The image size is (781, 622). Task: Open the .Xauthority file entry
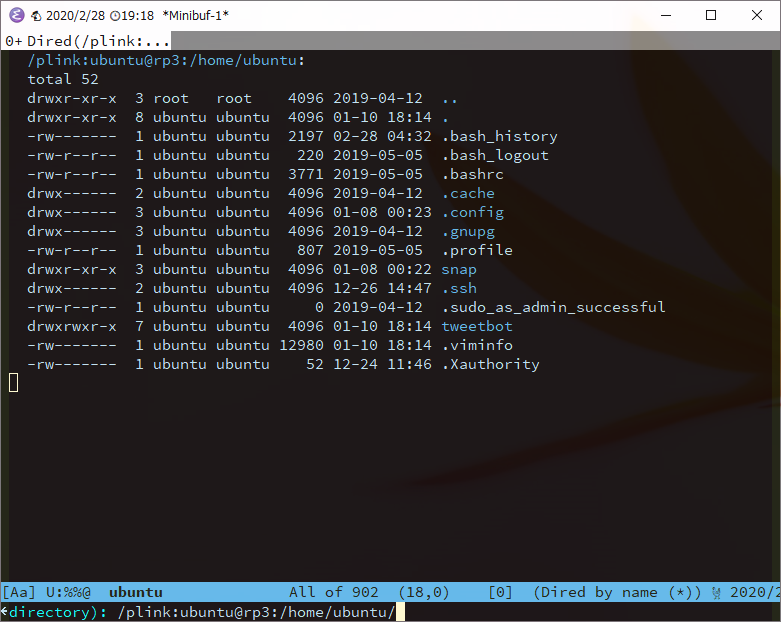[x=491, y=365]
